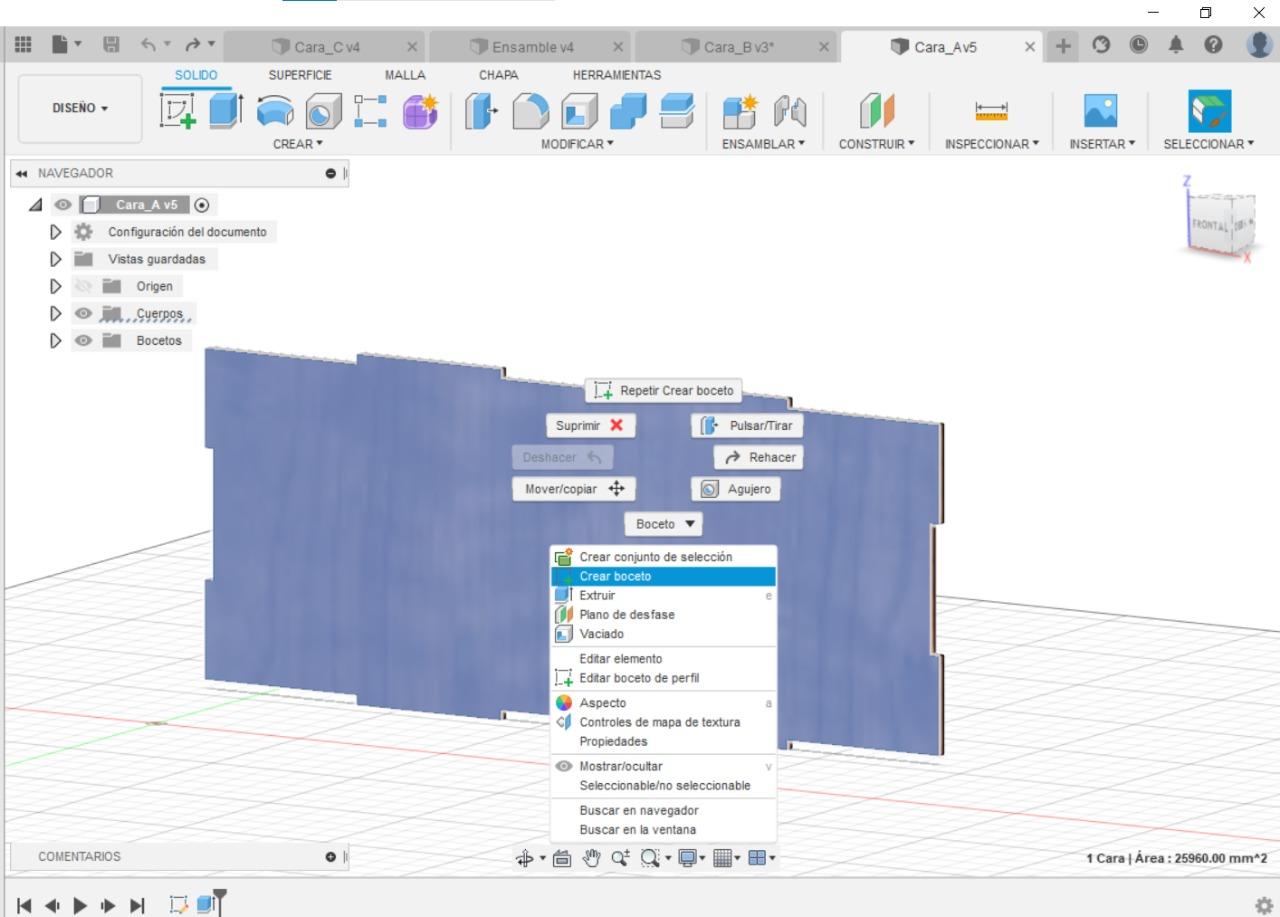Choose Extruir in the context menu

point(664,596)
